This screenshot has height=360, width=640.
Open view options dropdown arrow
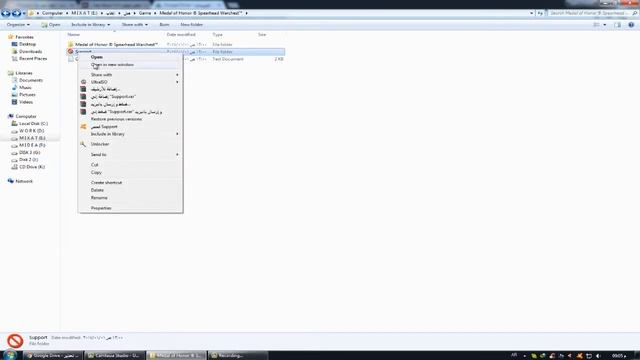604,25
